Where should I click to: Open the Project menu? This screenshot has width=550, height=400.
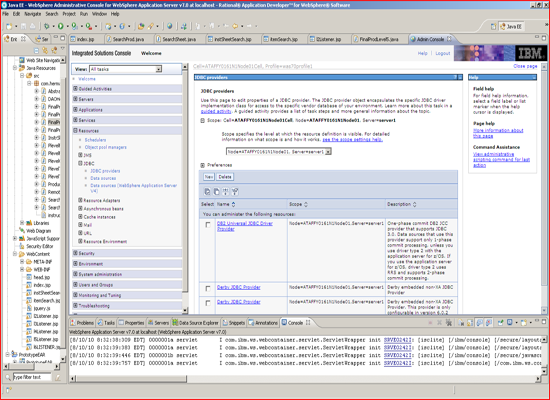pos(69,14)
